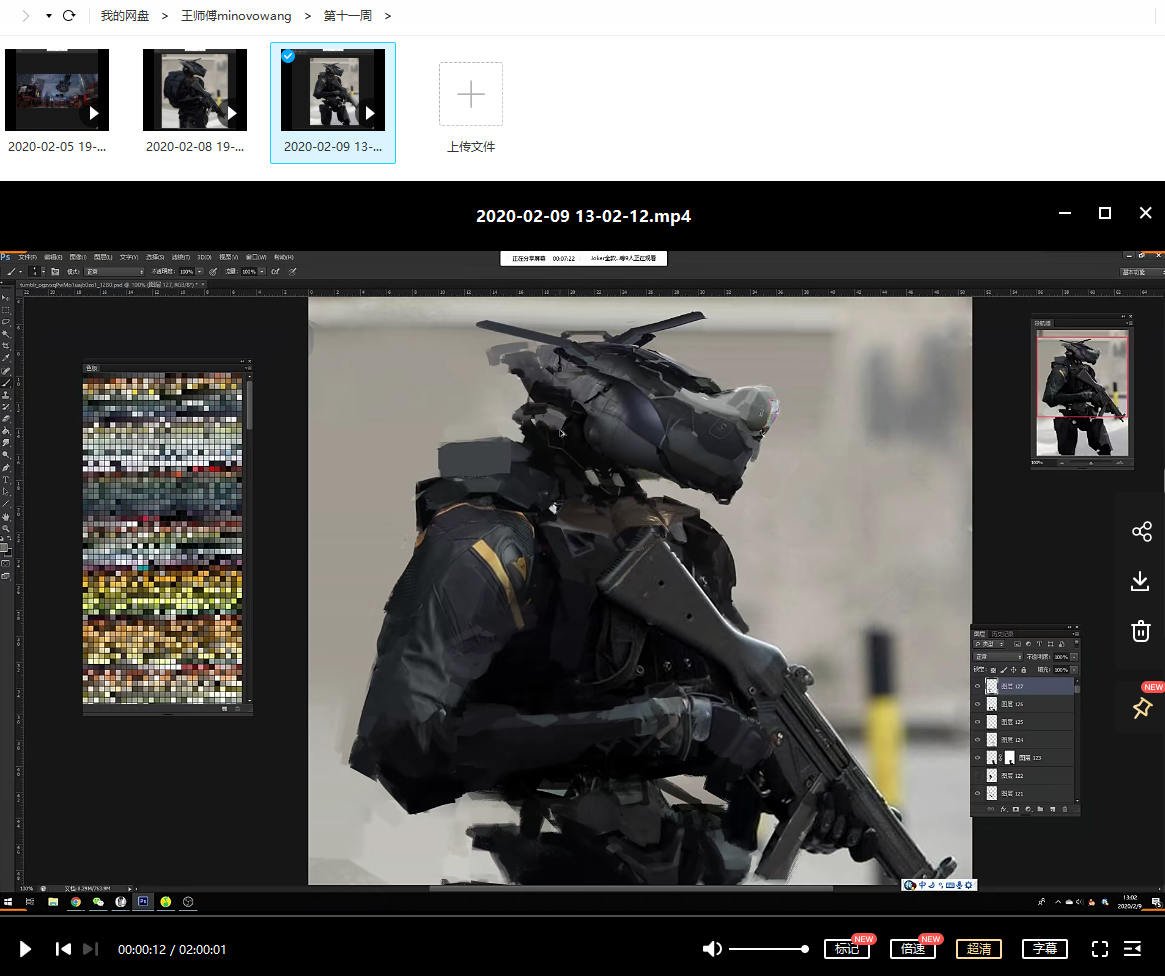Mute the video with the speaker icon
The width and height of the screenshot is (1165, 976).
(712, 949)
